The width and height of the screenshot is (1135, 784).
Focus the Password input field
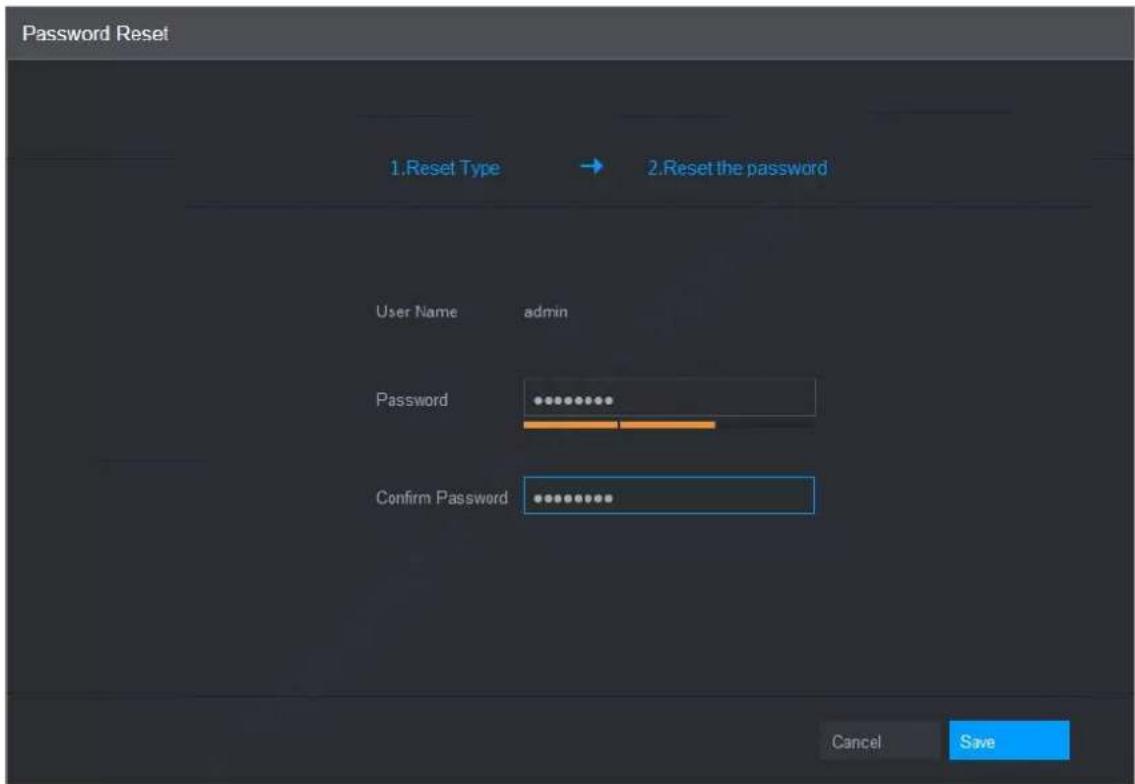pyautogui.click(x=669, y=397)
